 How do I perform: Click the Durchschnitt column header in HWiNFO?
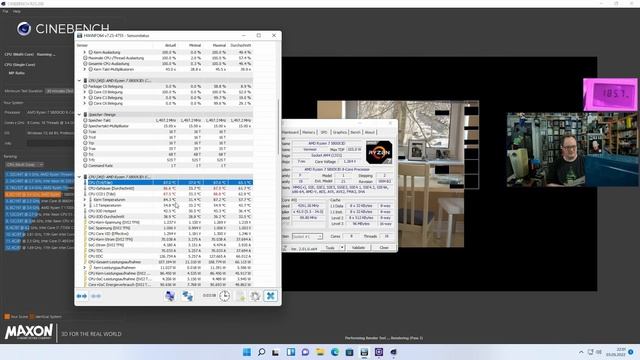point(240,45)
